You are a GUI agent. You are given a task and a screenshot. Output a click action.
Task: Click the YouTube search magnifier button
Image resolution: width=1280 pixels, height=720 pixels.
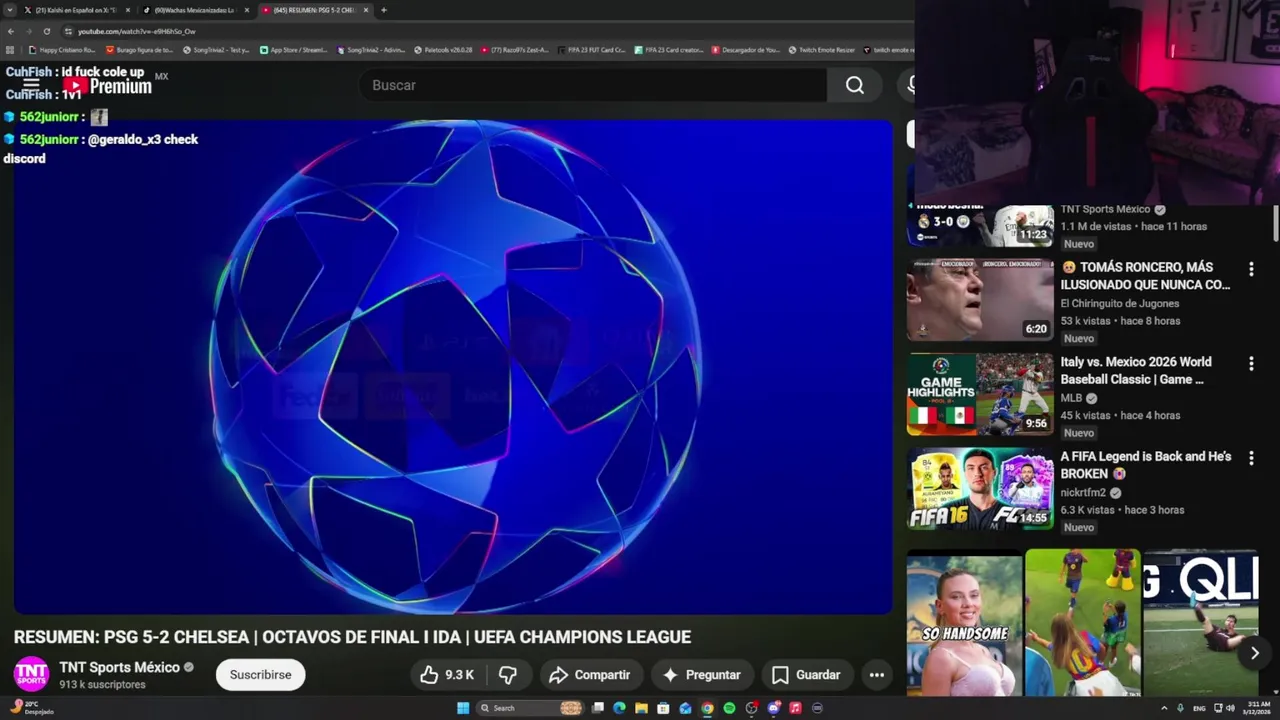(x=855, y=85)
